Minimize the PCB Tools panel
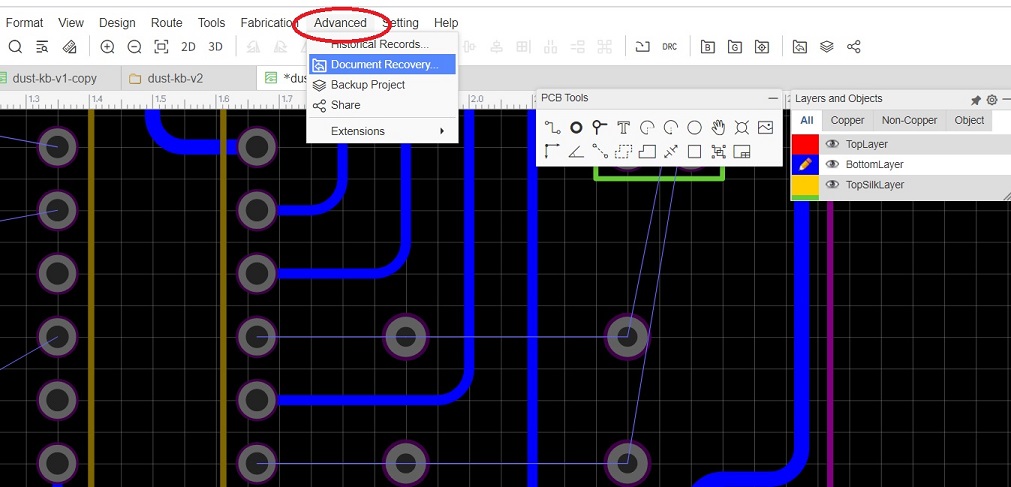 tap(773, 98)
